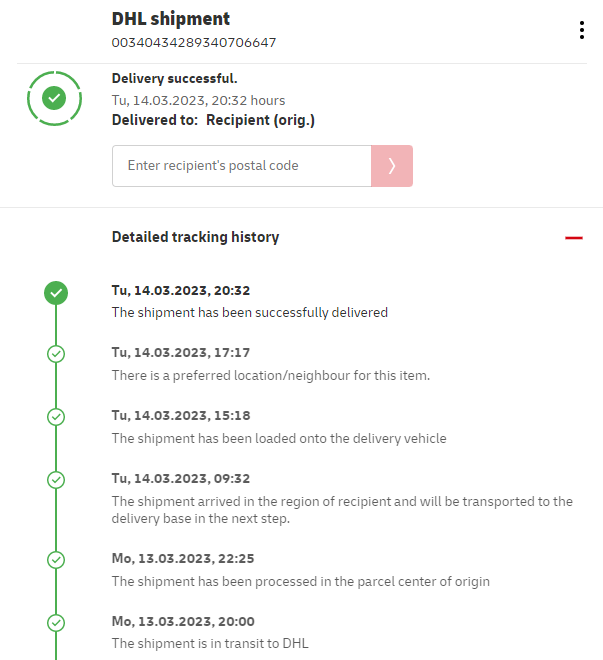This screenshot has width=603, height=660.
Task: Click the 'processed in the parcel center' entry
Action: tap(300, 581)
